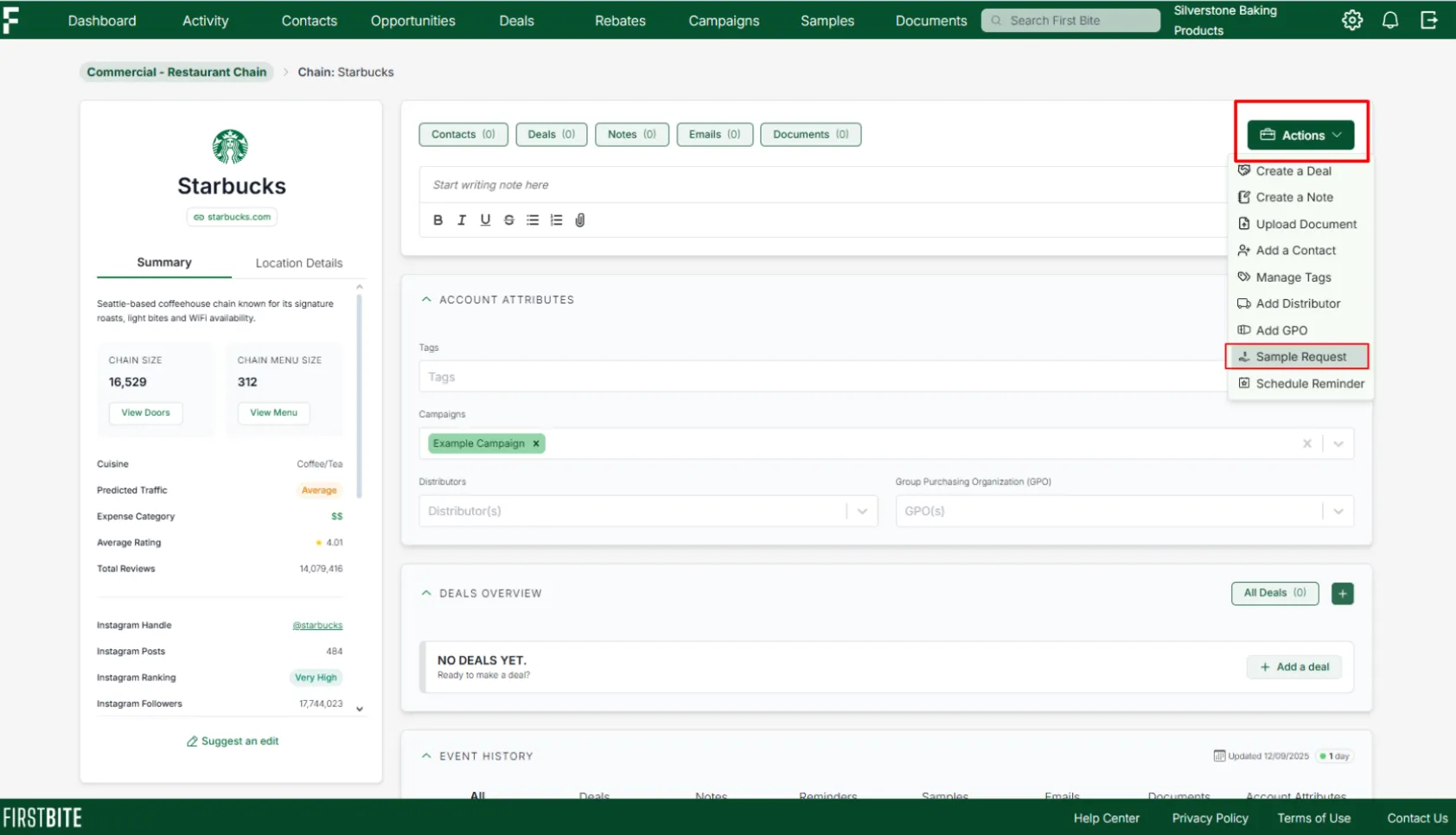Collapse the Deals Overview section
1456x835 pixels.
[426, 594]
